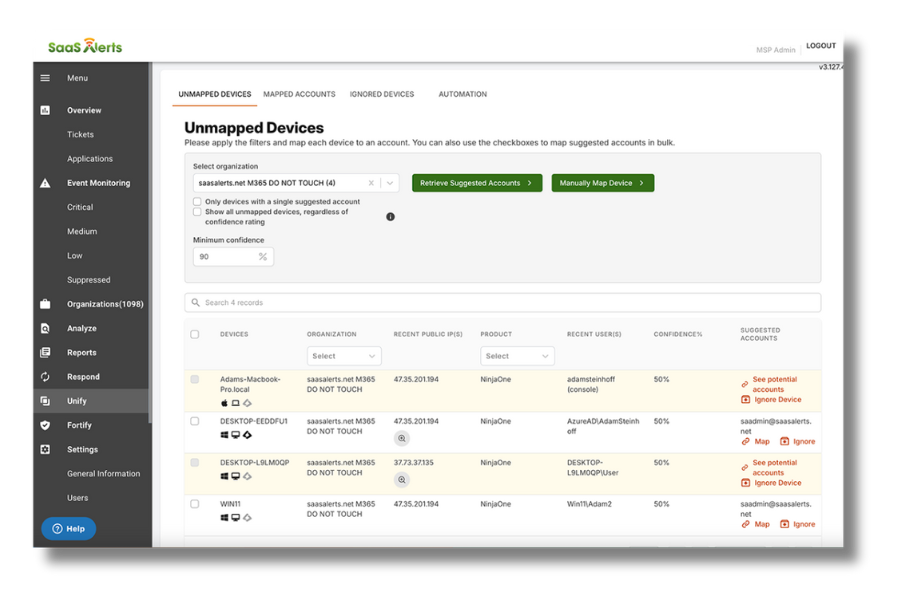This screenshot has width=900, height=600.
Task: Click Retrieve Suggested Accounts button
Action: 477,183
